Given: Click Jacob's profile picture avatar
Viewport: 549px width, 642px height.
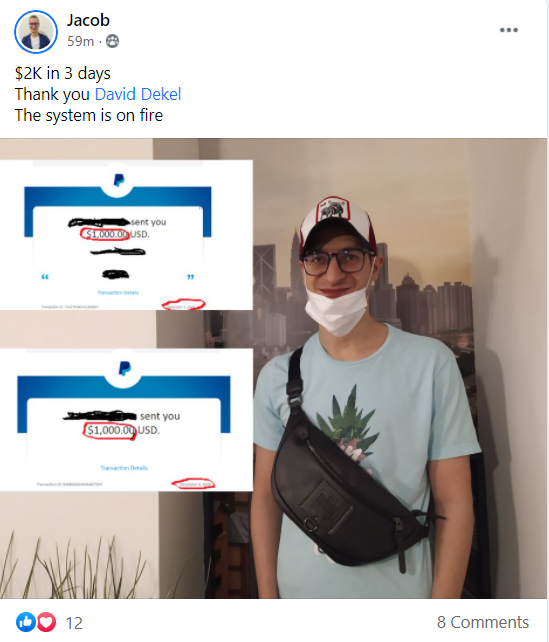Looking at the screenshot, I should [x=36, y=32].
